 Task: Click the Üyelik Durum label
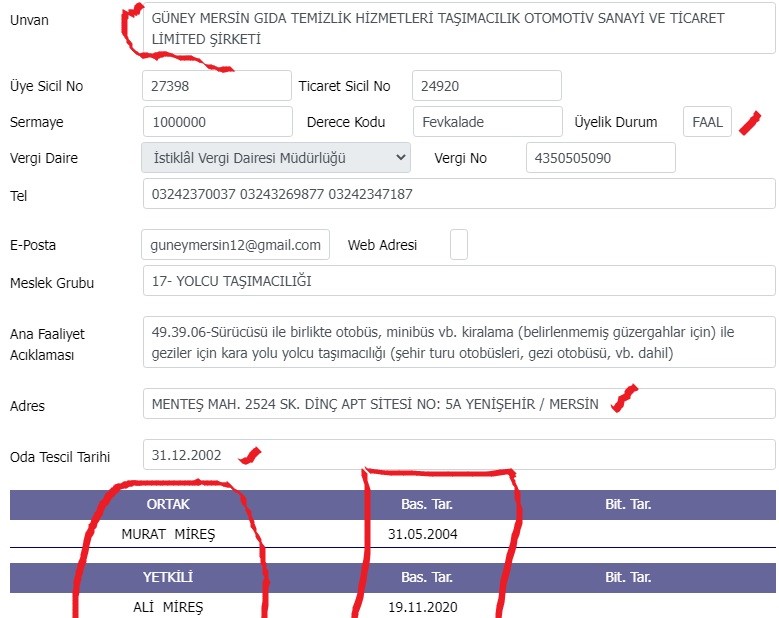coord(616,122)
